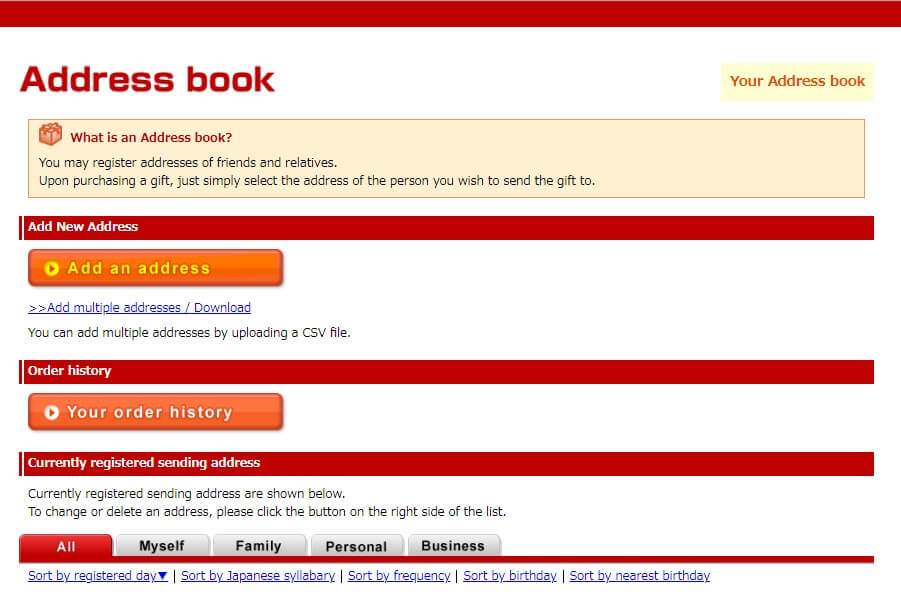Screen dimensions: 901x598
Task: Follow the Add multiple addresses / Download link
Action: pos(139,308)
